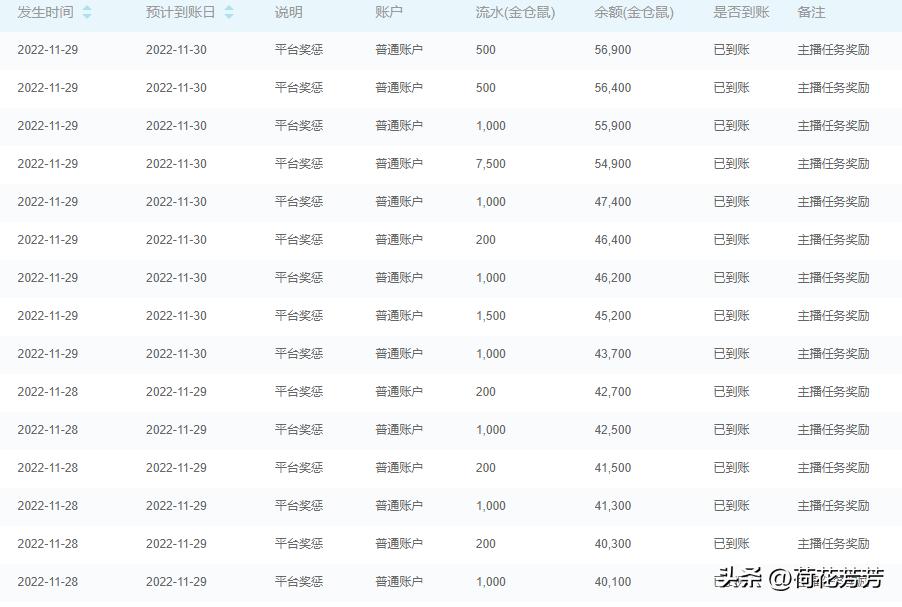
Task: Sort table by the 发生时间 column header
Action: pyautogui.click(x=44, y=13)
